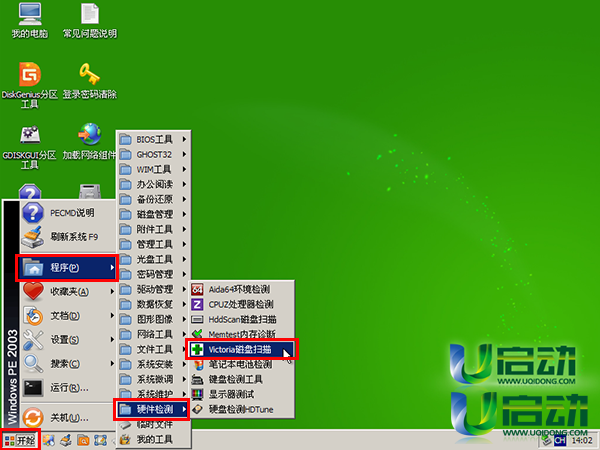Image resolution: width=600 pixels, height=450 pixels.
Task: Expand the 硬件检测 submenu arrow
Action: click(184, 409)
